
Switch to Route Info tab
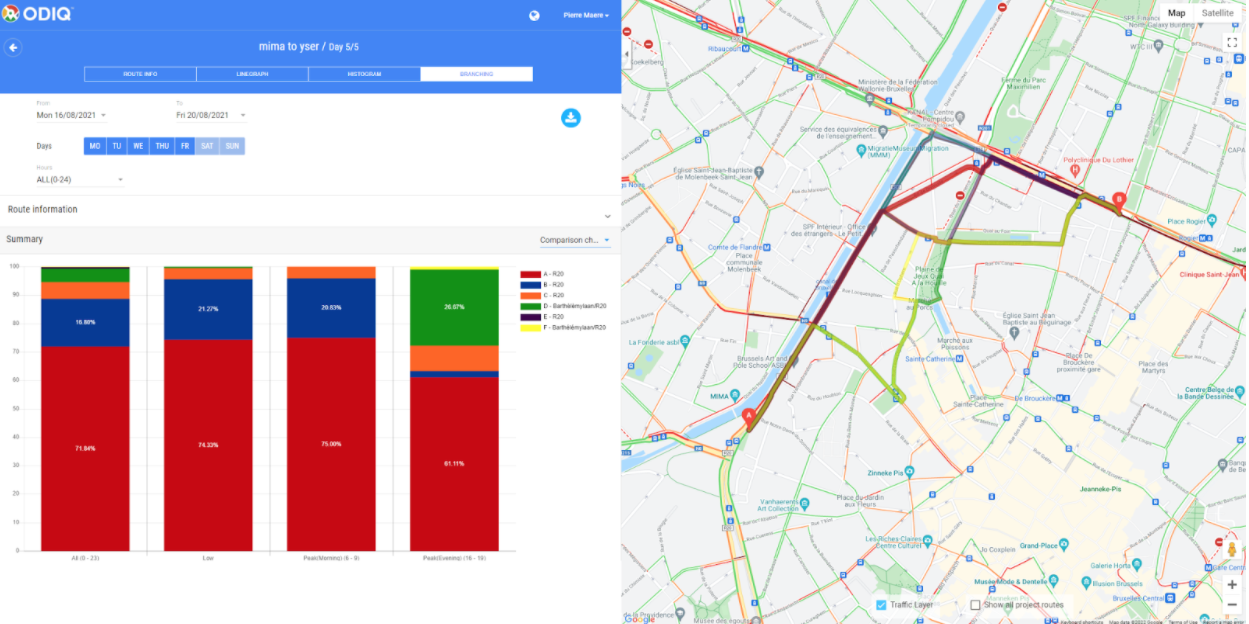[140, 74]
